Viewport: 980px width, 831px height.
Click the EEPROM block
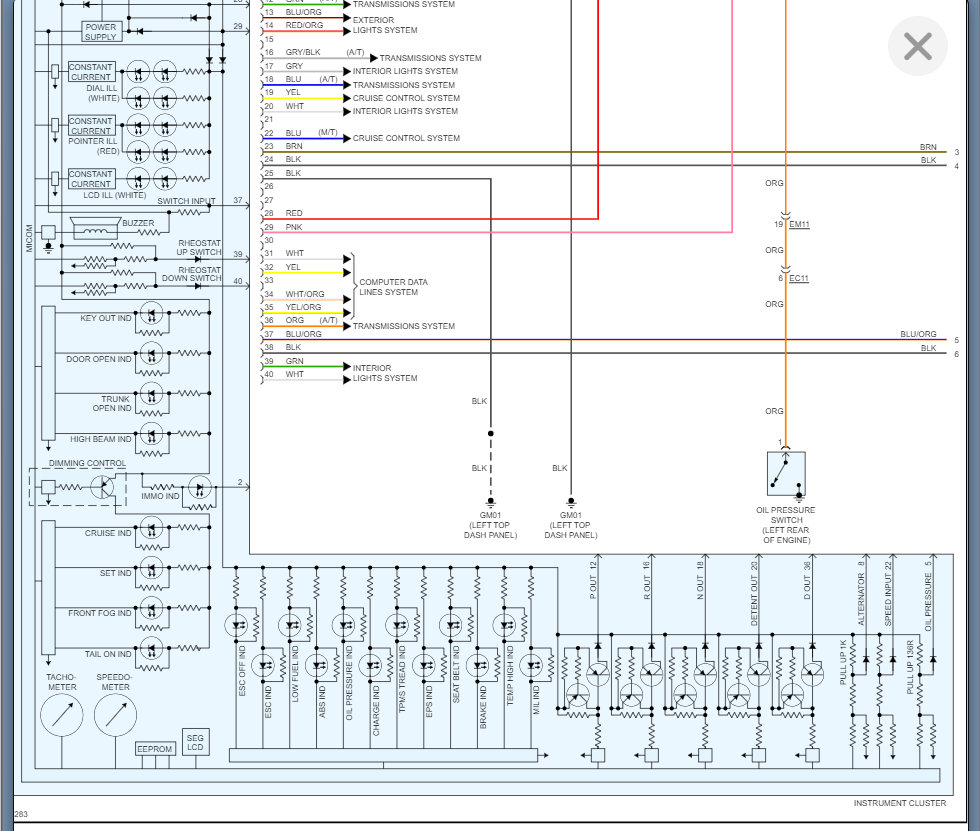[154, 749]
